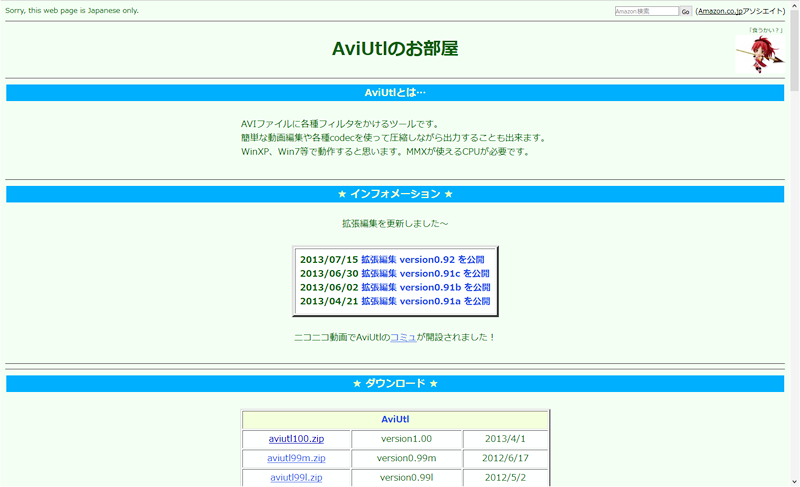
Task: Click the 'Sorry, this web page is Japanese only.' text
Action: (72, 10)
